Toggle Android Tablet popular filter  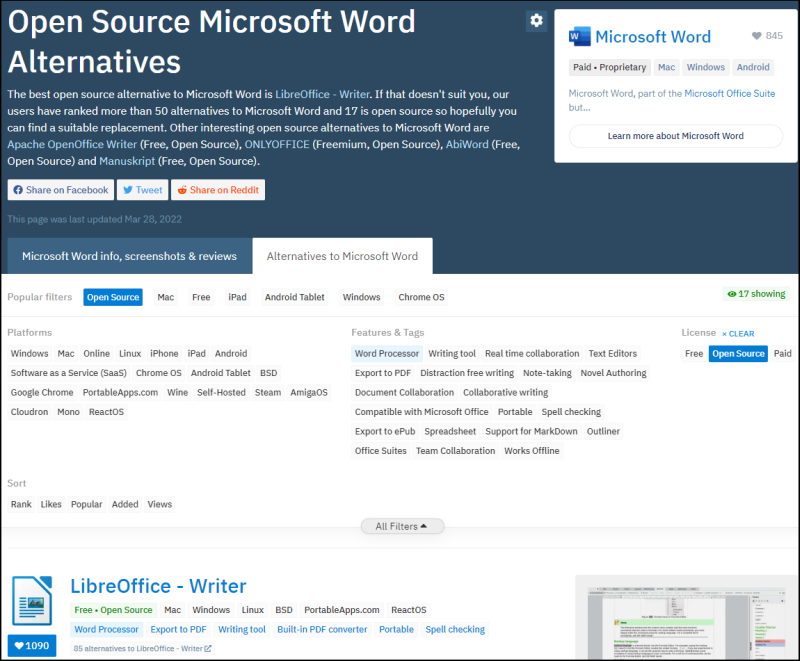pyautogui.click(x=294, y=297)
